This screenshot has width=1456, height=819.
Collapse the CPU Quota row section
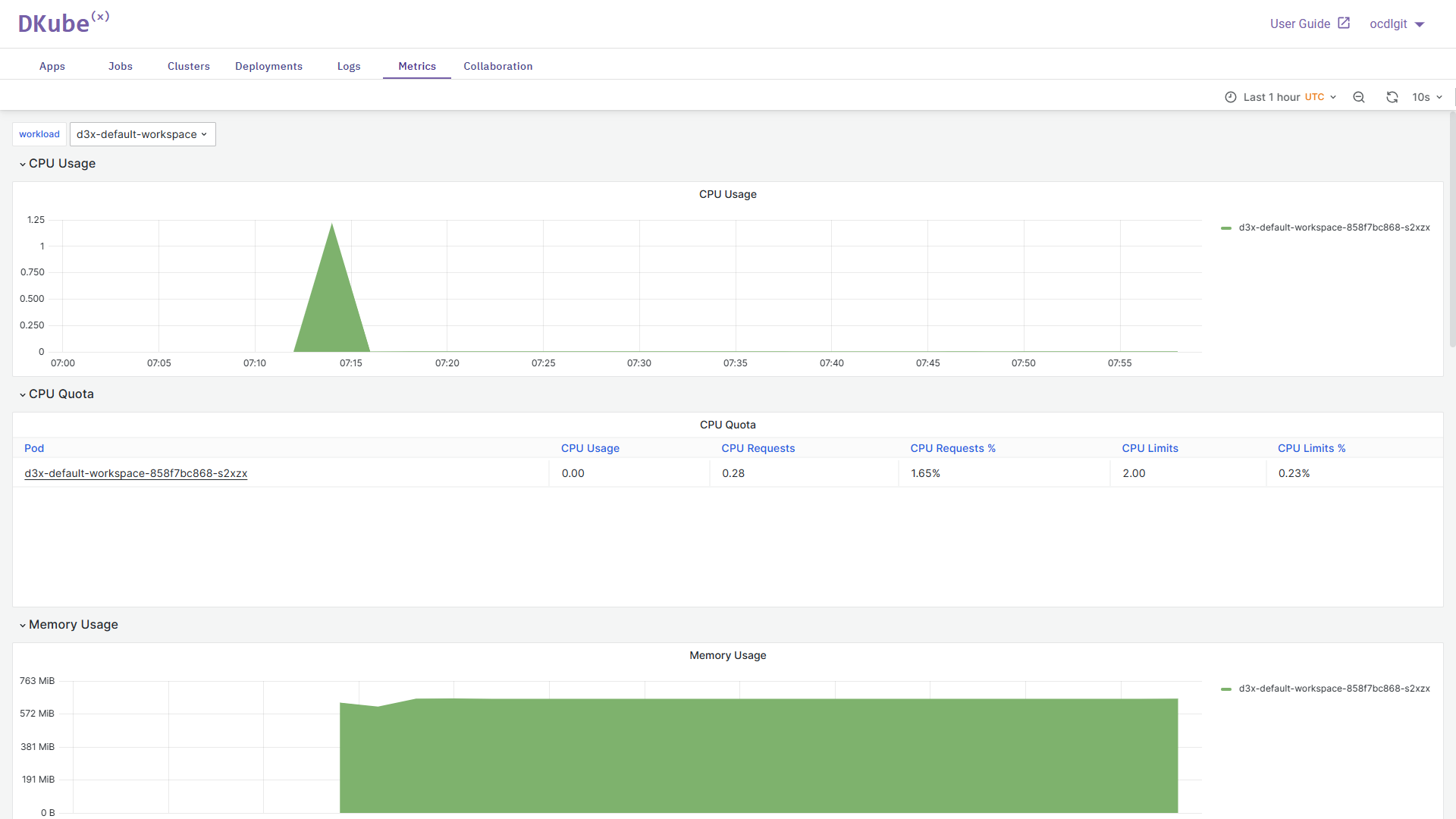click(x=57, y=394)
